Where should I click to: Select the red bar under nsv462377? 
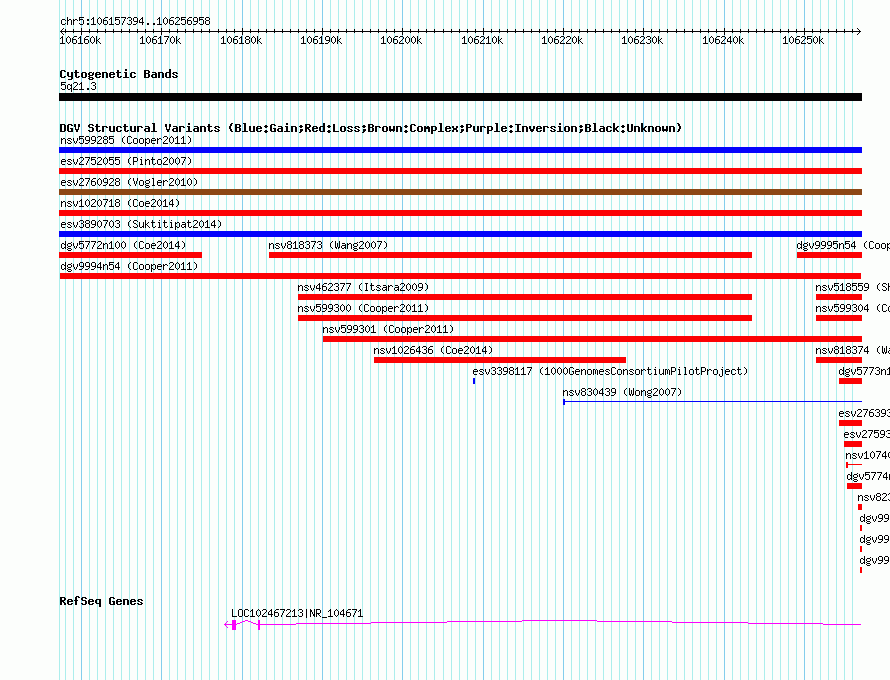525,297
